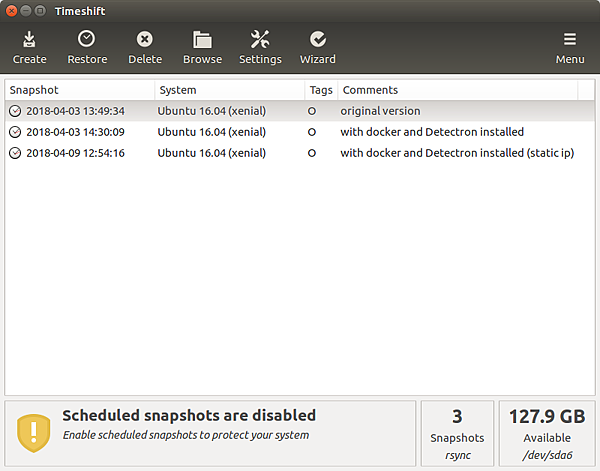The image size is (600, 471).
Task: Delete the selected snapshot
Action: click(145, 48)
